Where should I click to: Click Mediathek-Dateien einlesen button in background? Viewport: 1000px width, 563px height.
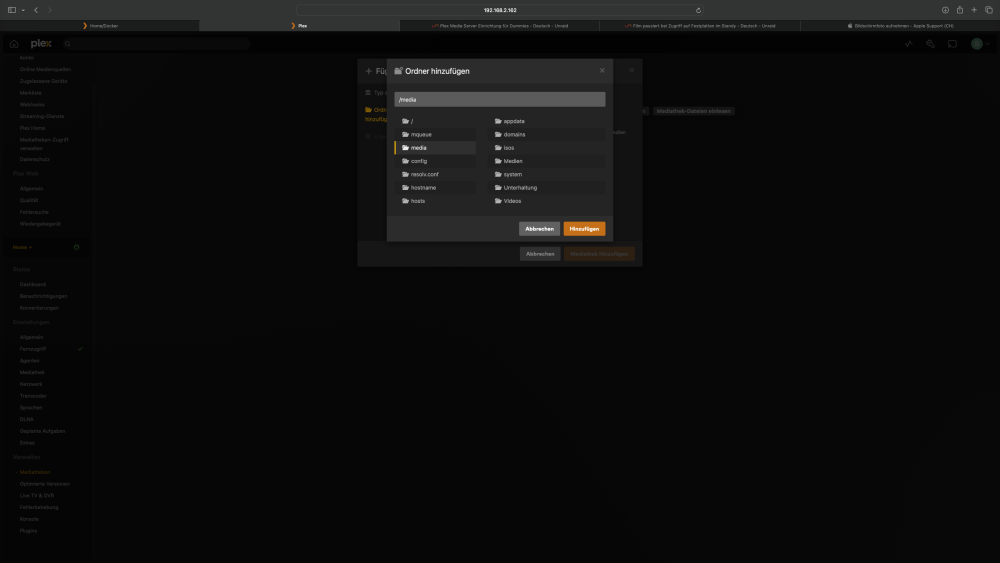(x=693, y=111)
